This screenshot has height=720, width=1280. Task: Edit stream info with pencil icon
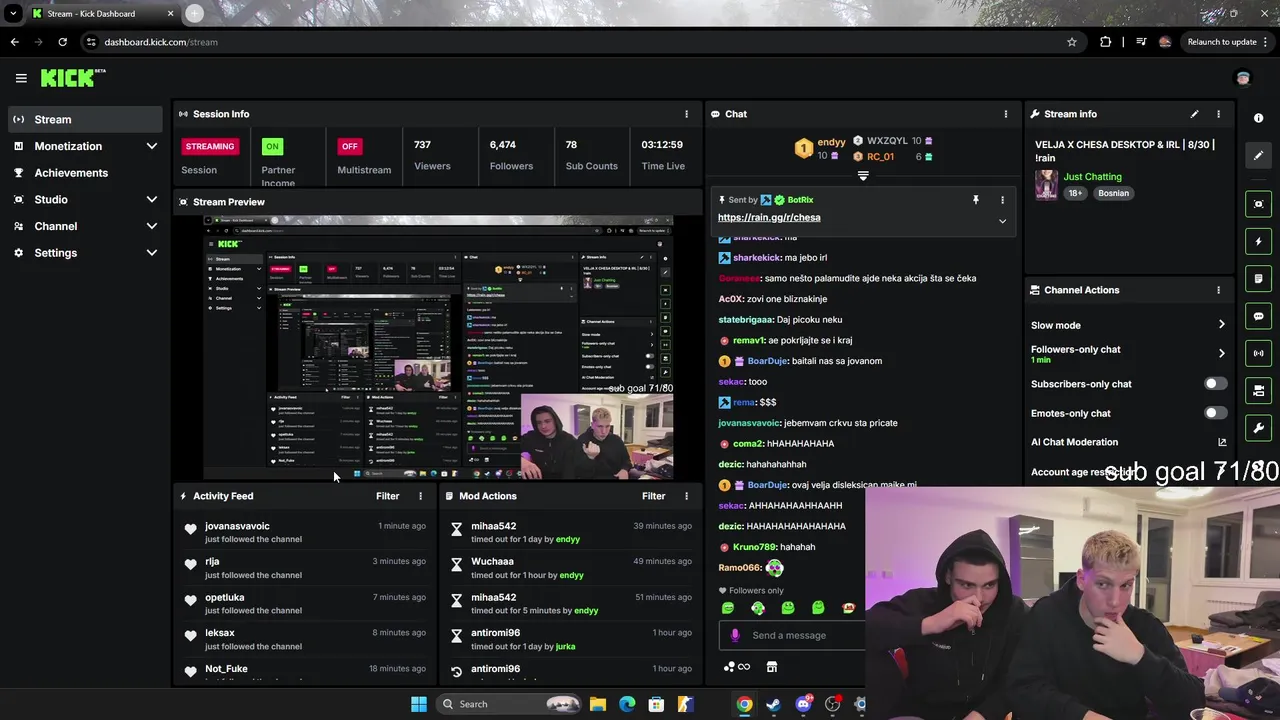point(1194,114)
